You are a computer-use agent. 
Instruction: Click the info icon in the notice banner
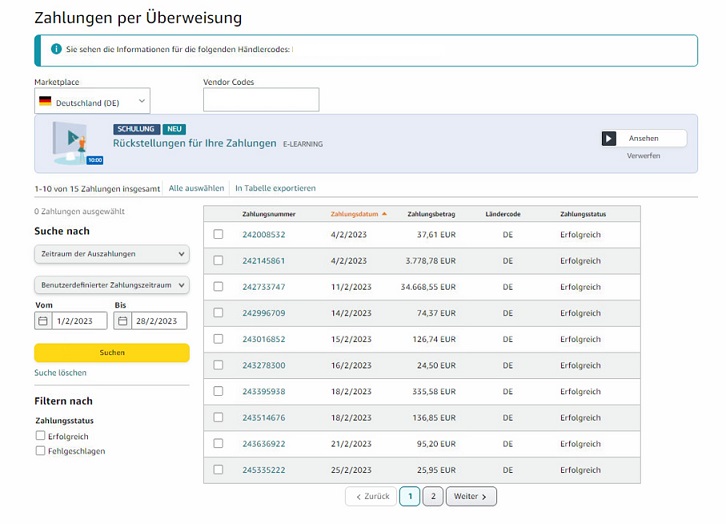56,49
